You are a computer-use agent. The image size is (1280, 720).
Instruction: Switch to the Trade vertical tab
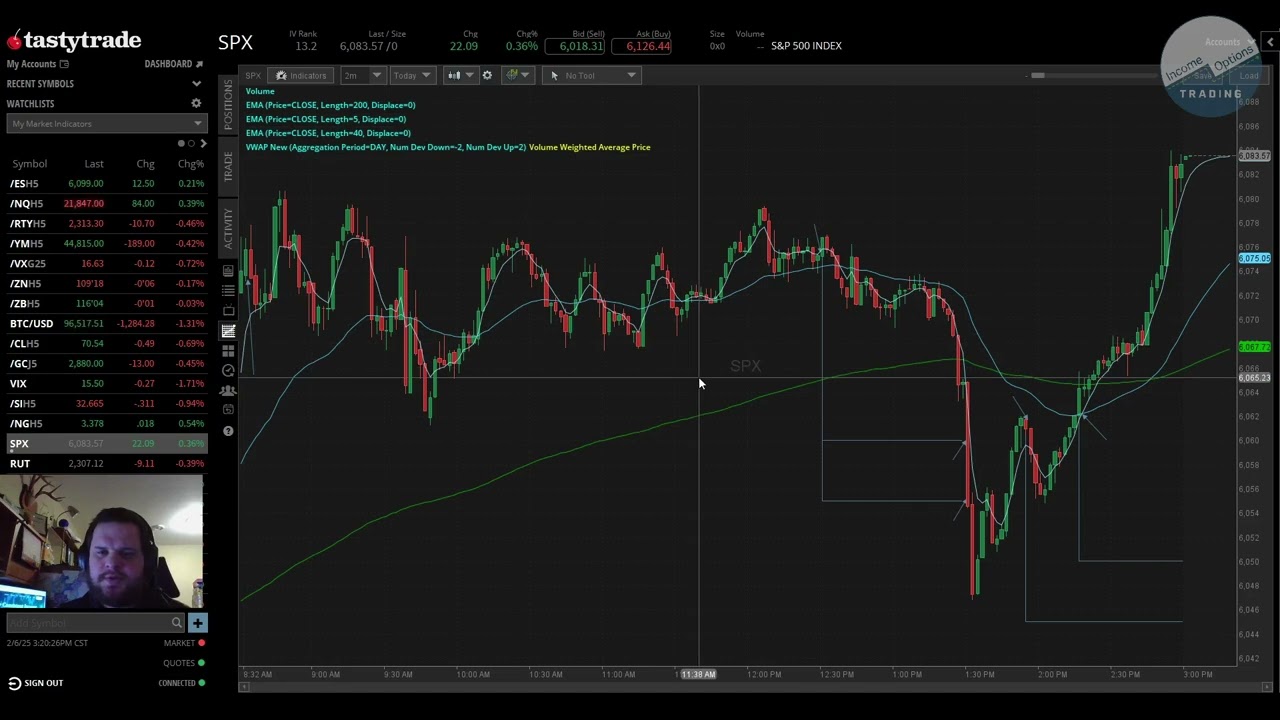(228, 166)
